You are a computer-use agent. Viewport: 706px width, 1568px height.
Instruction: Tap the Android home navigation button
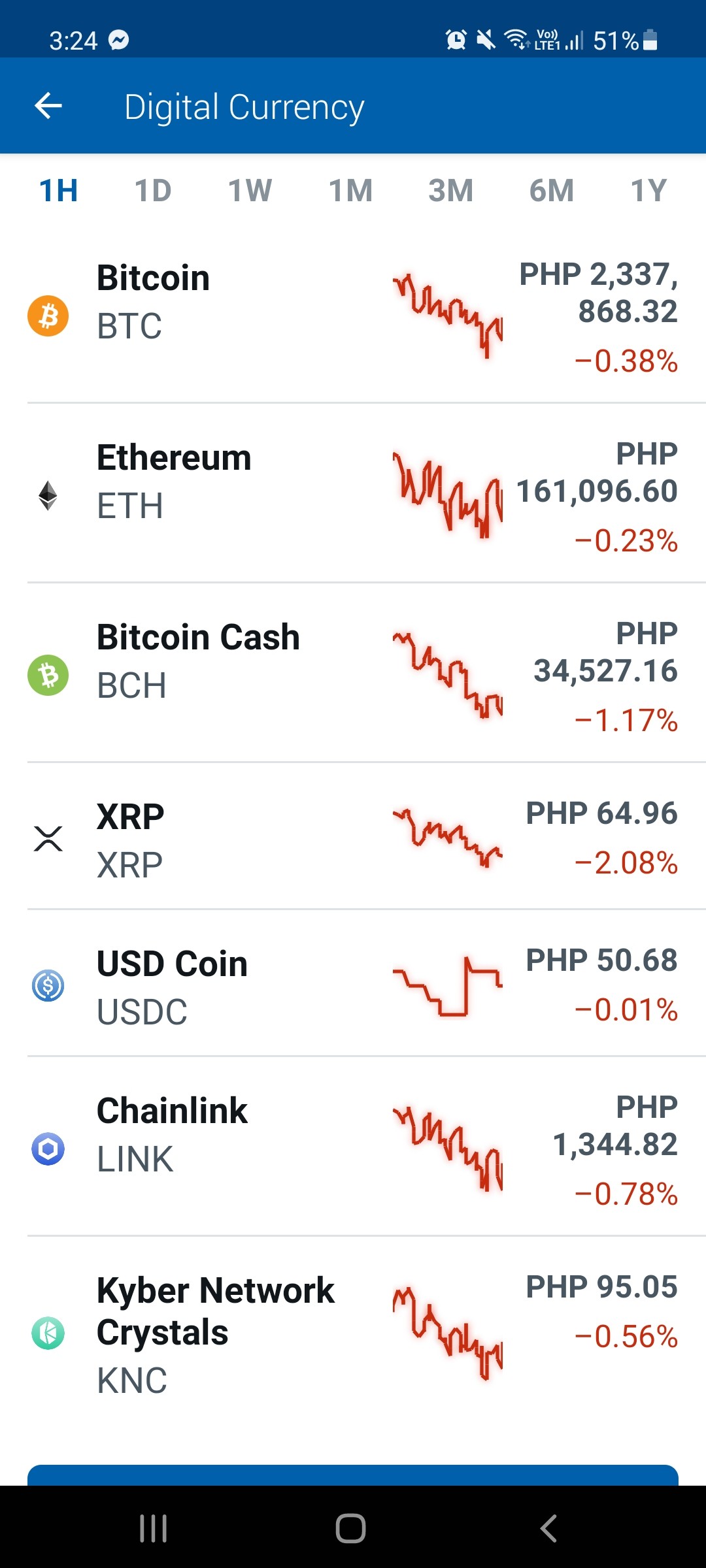[350, 1527]
